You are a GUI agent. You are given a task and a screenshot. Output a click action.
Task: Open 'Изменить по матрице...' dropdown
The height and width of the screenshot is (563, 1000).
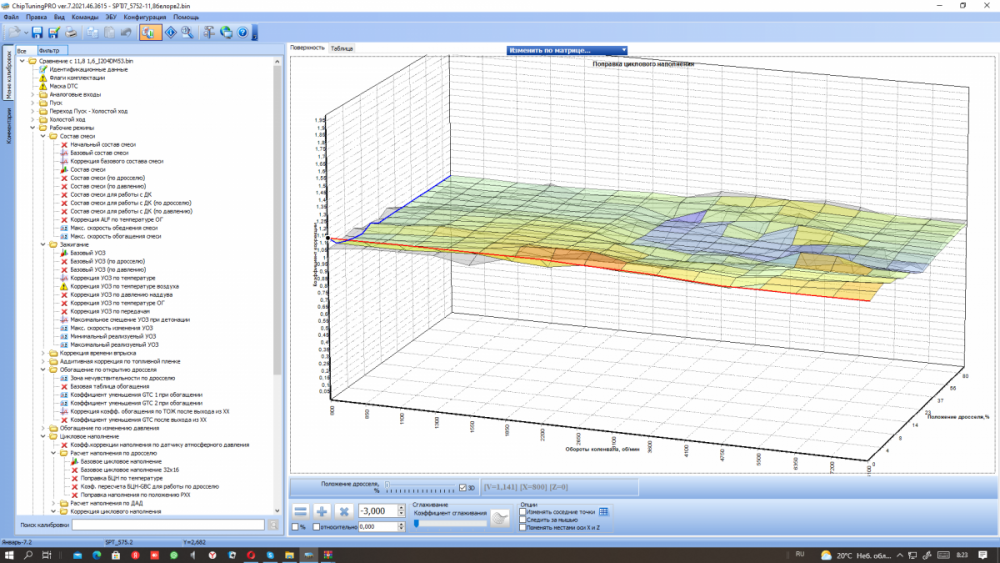567,50
